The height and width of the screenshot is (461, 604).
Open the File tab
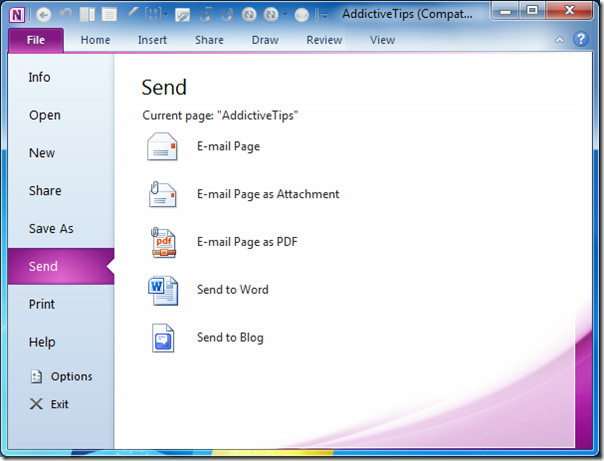coord(36,40)
